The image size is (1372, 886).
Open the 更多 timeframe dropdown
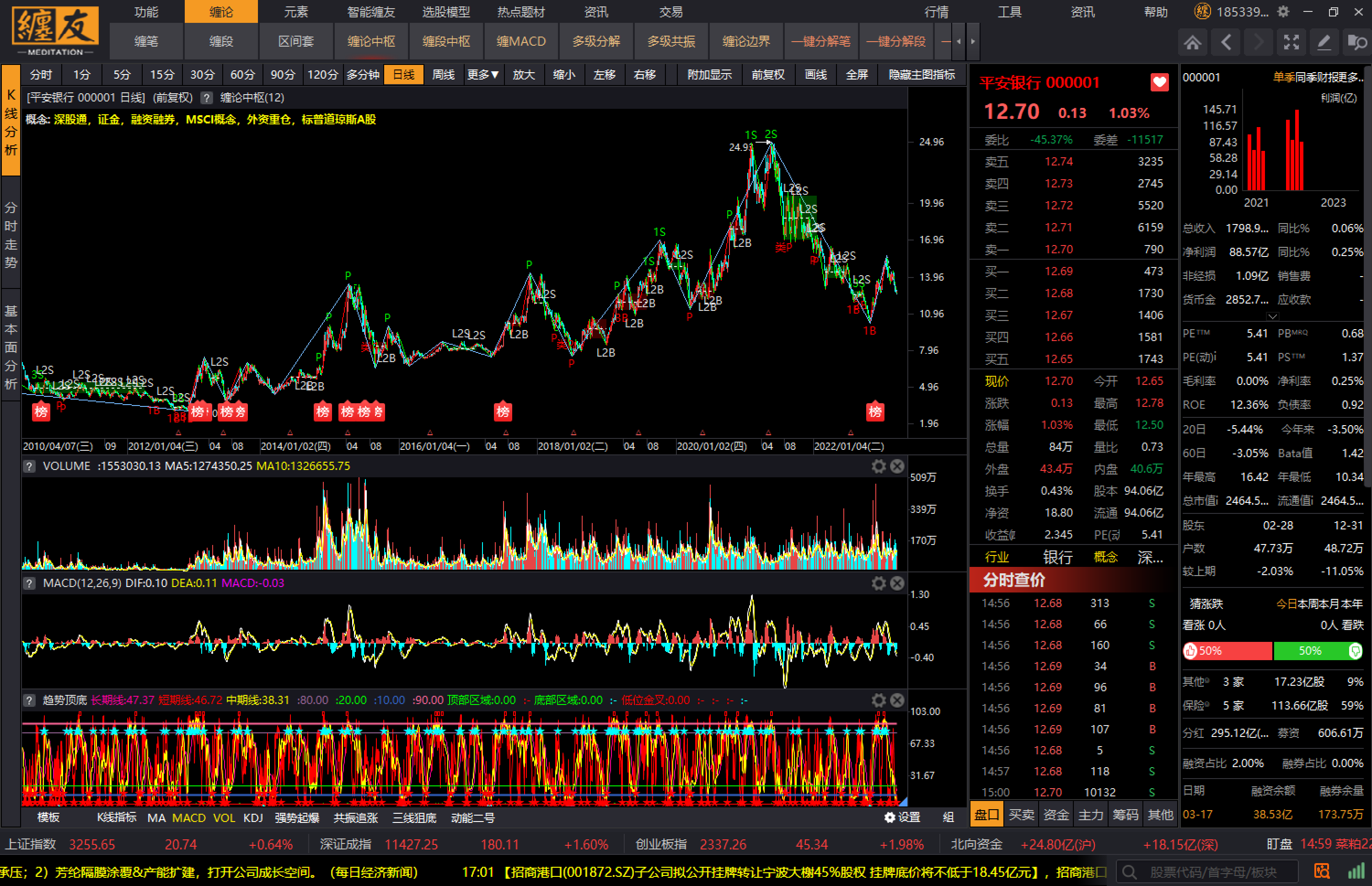(482, 75)
